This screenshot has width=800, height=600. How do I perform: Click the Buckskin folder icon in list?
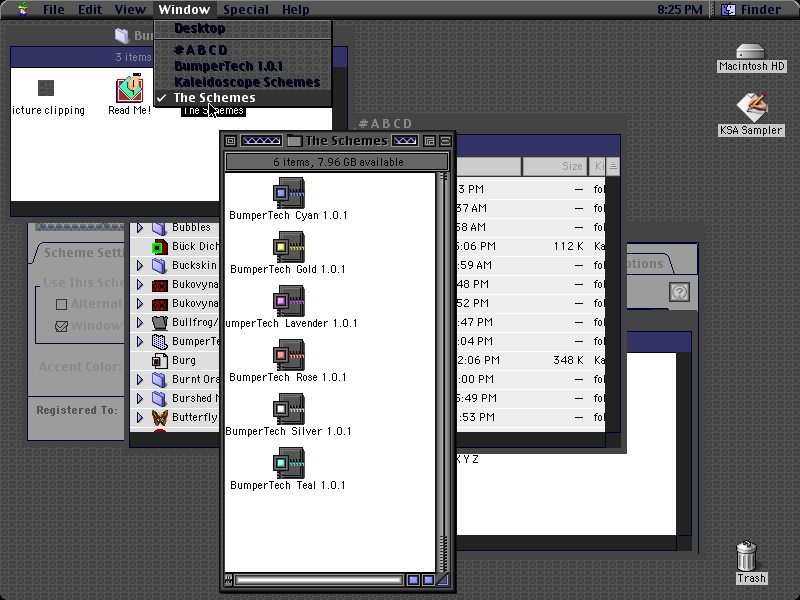pos(159,265)
